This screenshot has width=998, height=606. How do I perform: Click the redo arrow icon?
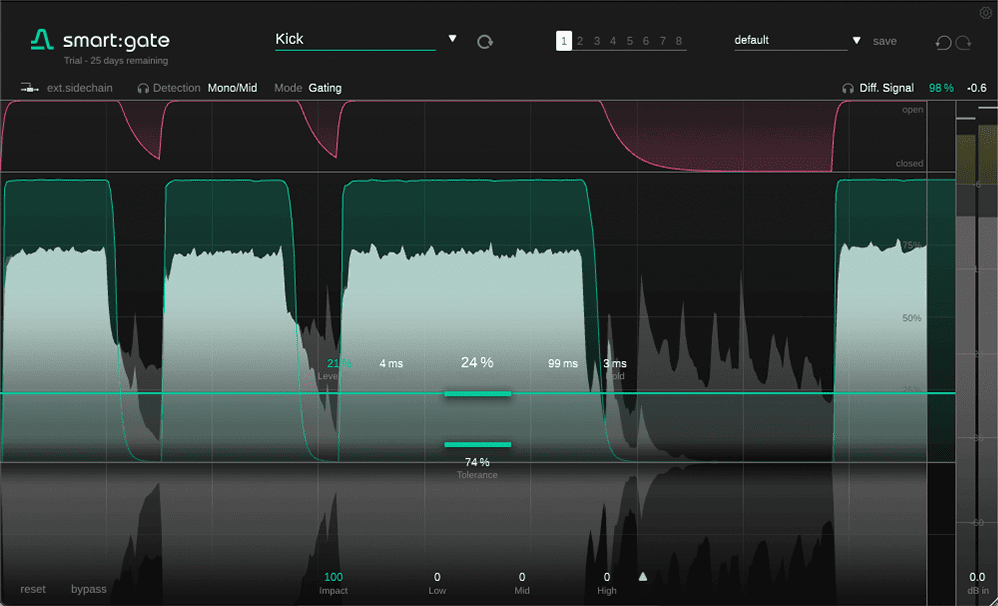click(x=964, y=43)
